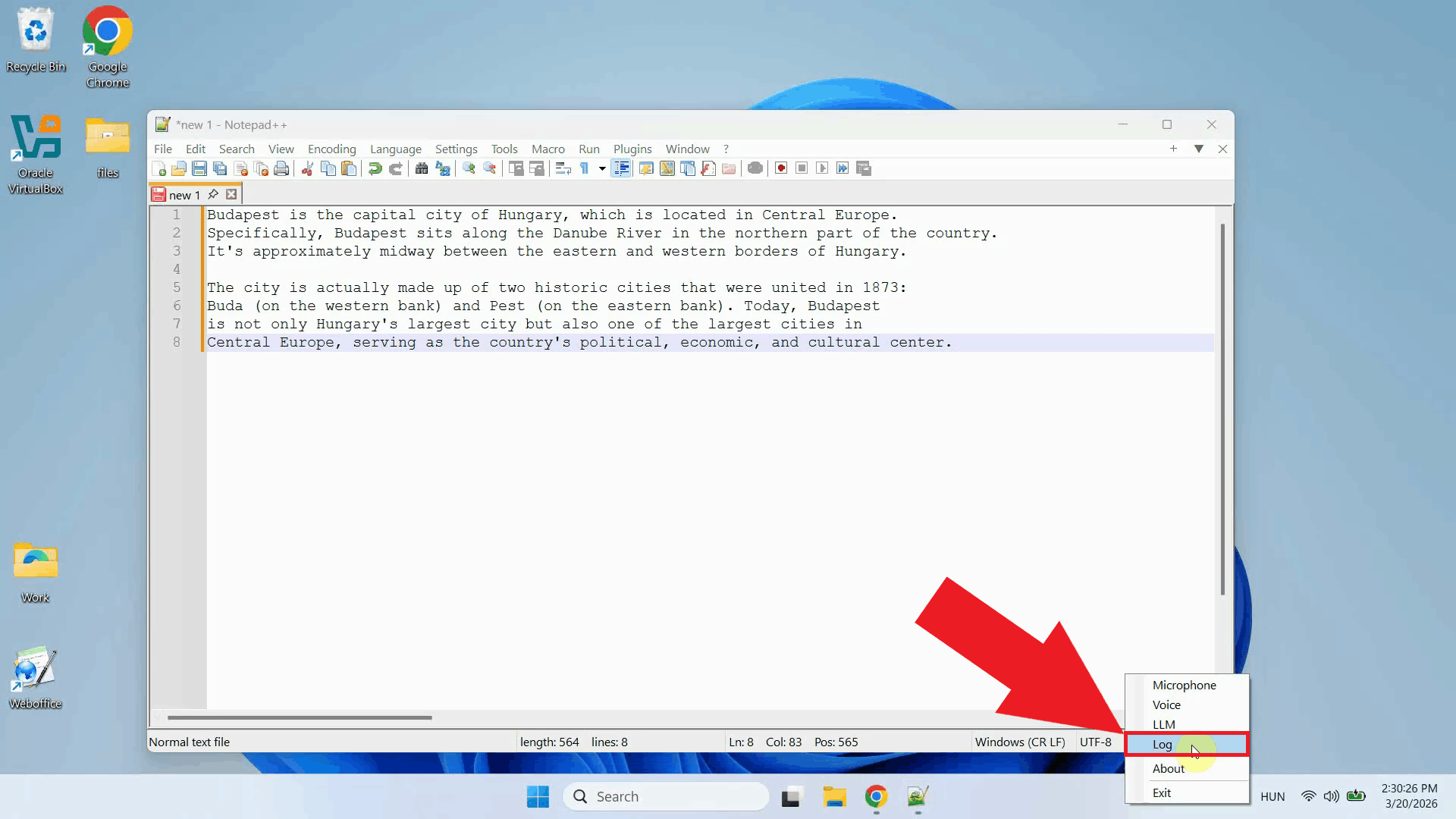
Task: Save the current document
Action: tap(199, 168)
